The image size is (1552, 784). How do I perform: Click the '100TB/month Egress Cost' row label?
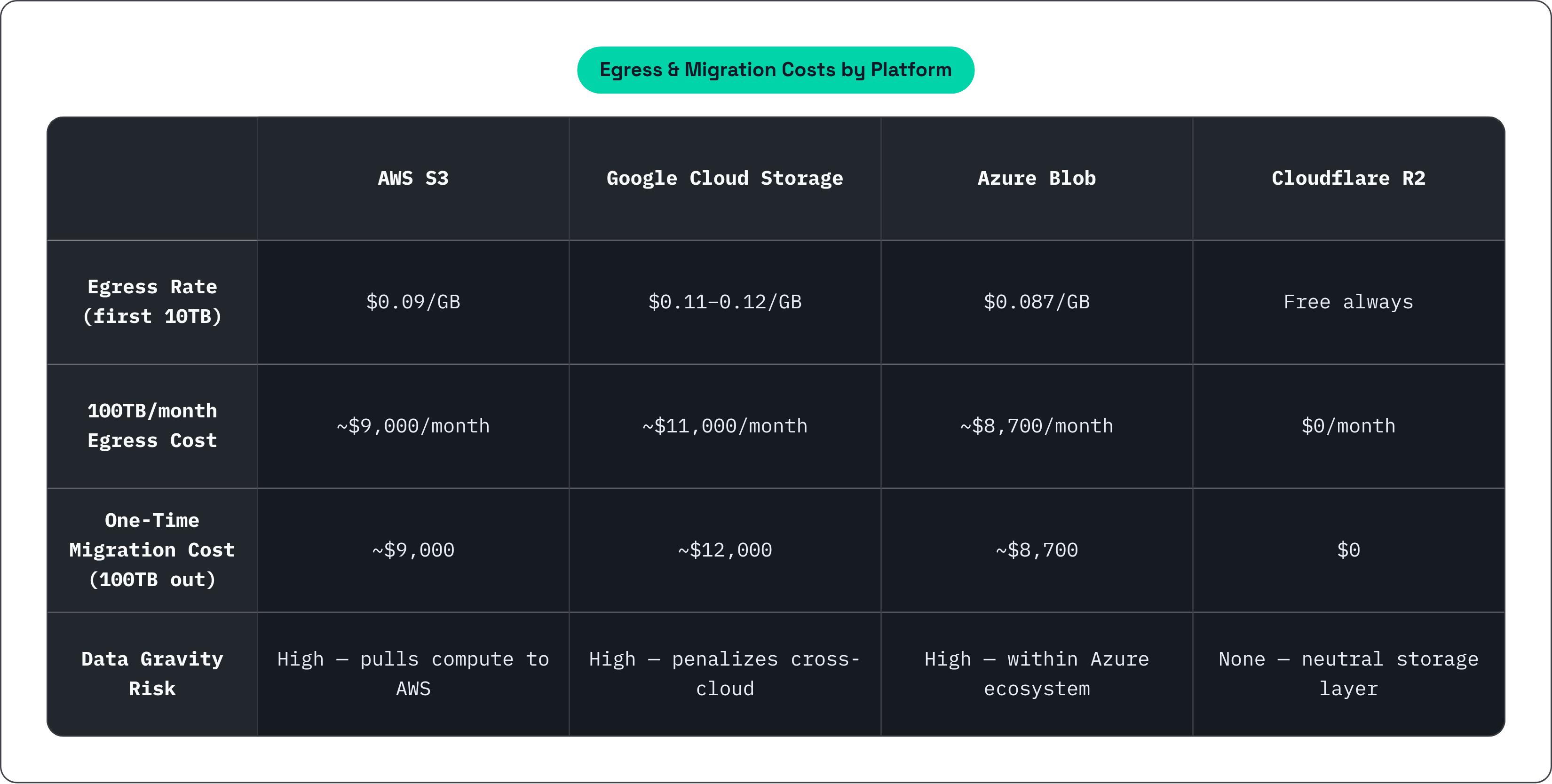pos(152,426)
